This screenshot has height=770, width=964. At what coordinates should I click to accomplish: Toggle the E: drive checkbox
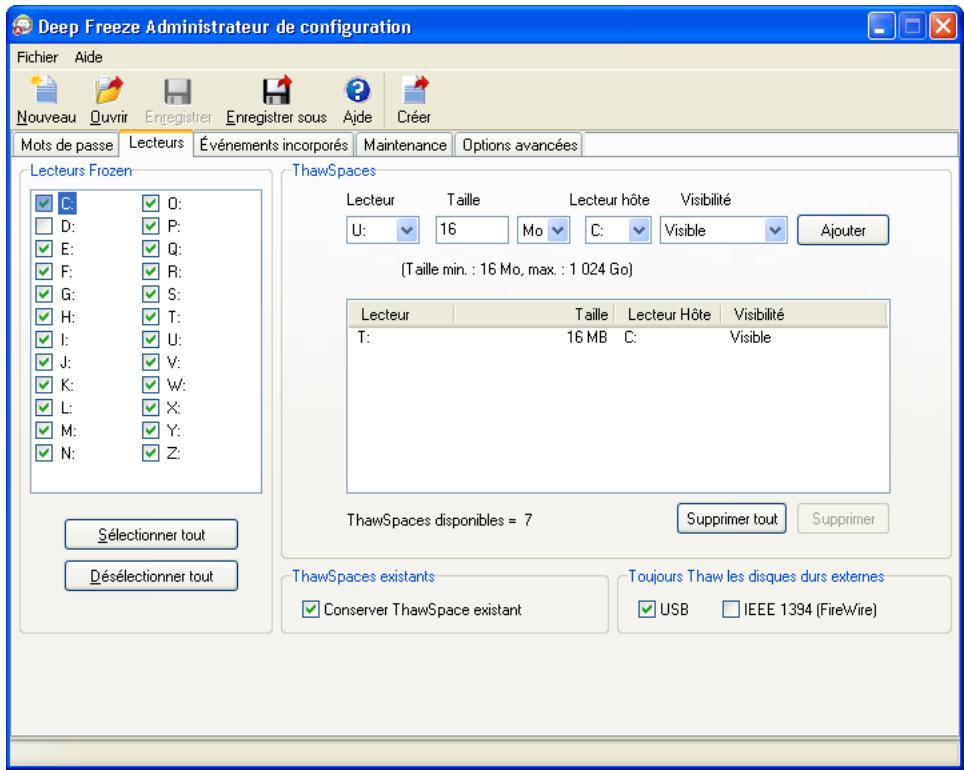coord(44,248)
